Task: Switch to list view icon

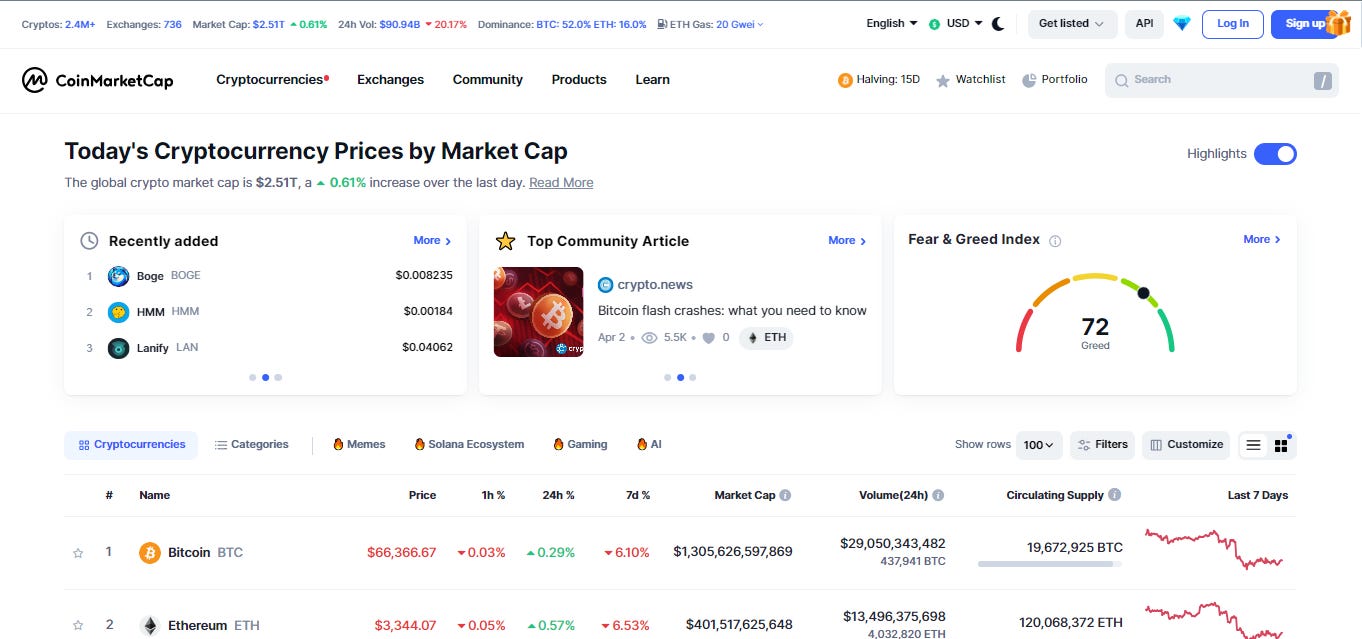Action: click(x=1253, y=445)
